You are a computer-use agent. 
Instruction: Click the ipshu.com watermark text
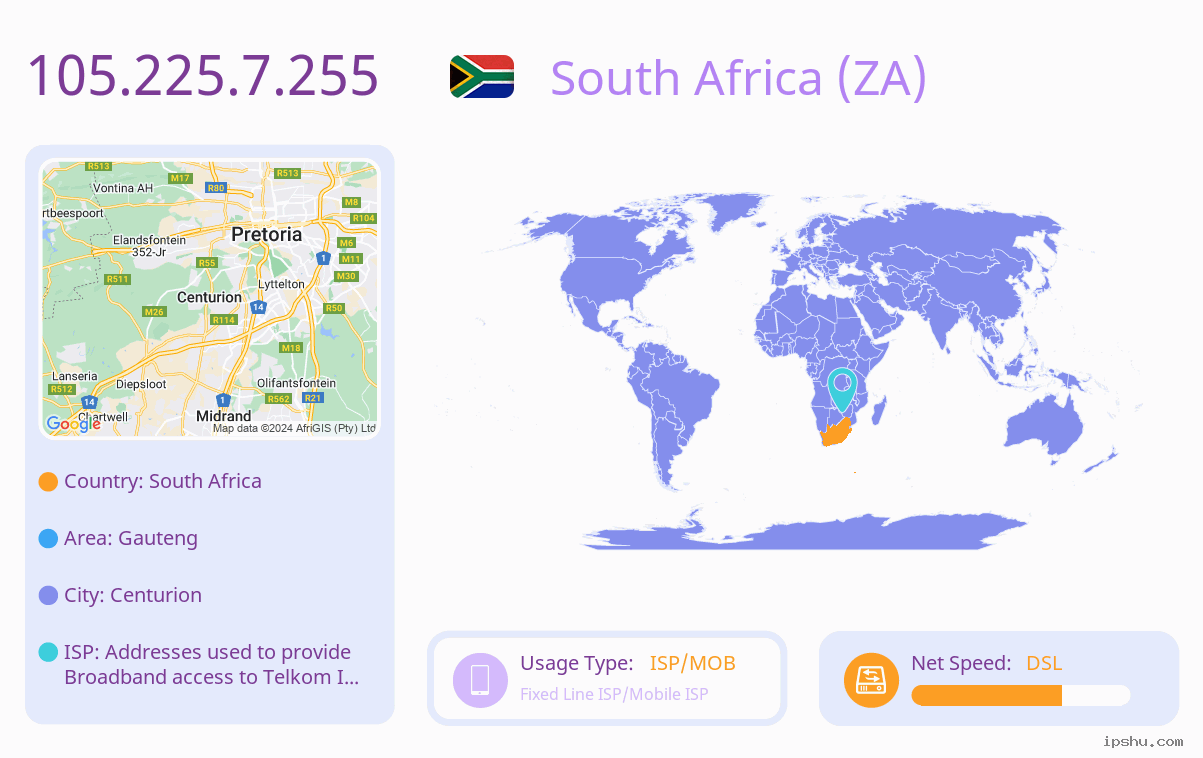[x=1143, y=741]
